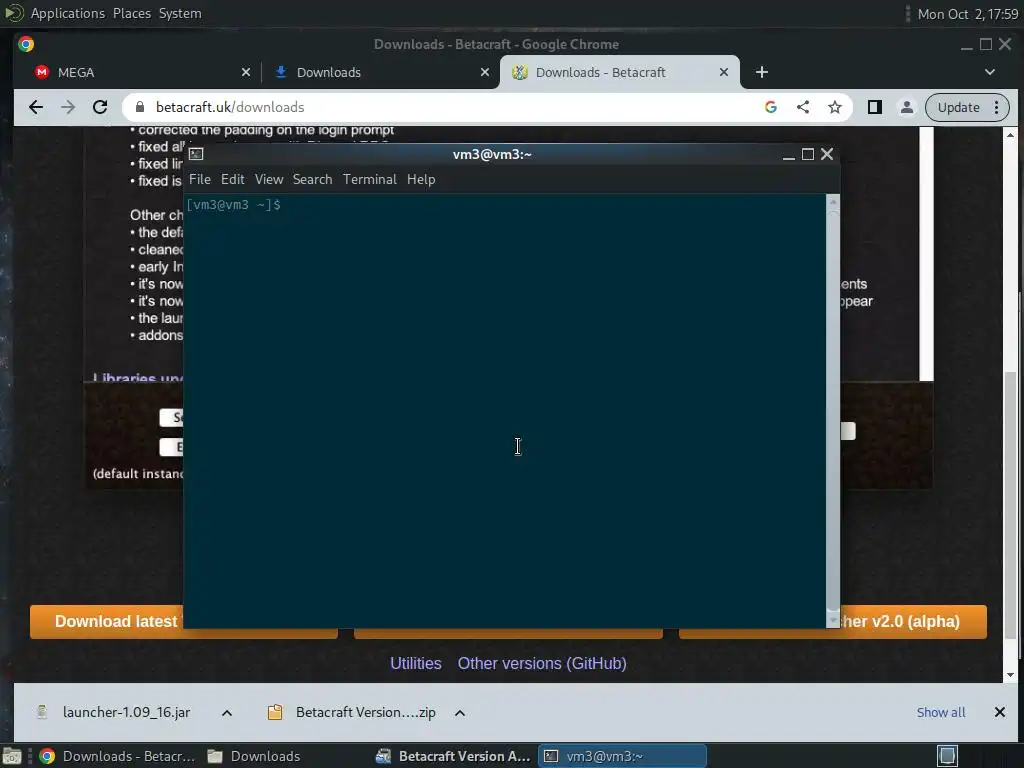Open Other versions (GitHub) link

[x=542, y=664]
